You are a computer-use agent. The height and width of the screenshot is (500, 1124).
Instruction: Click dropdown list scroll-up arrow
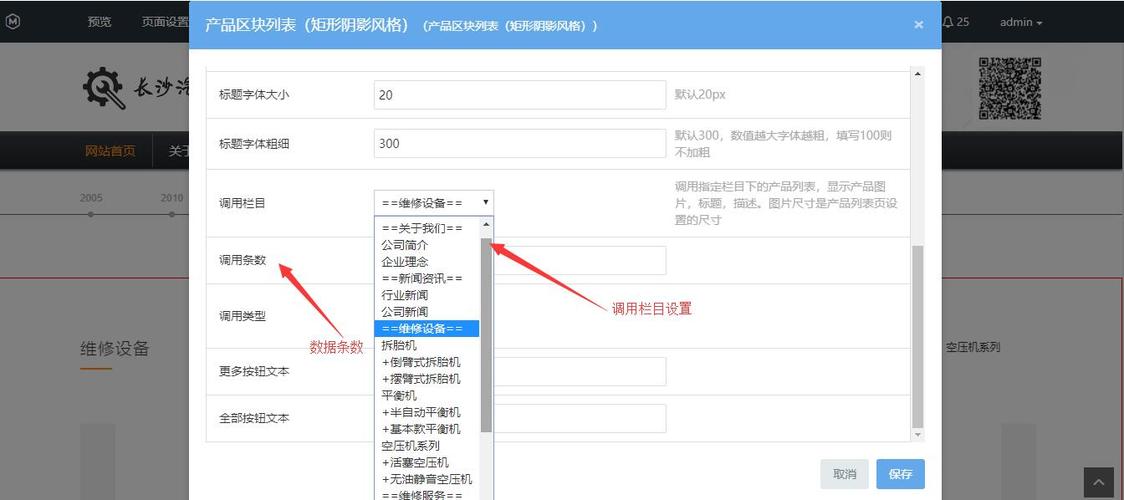click(486, 224)
